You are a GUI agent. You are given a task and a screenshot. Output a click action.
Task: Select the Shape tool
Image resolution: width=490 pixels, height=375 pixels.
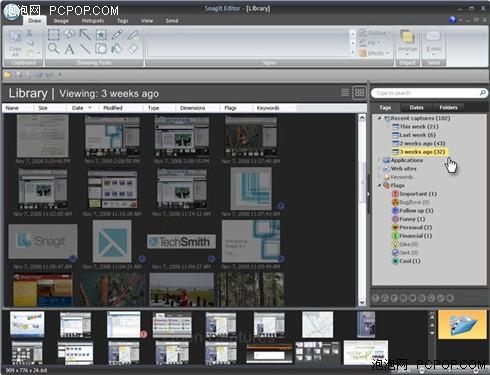pos(101,49)
